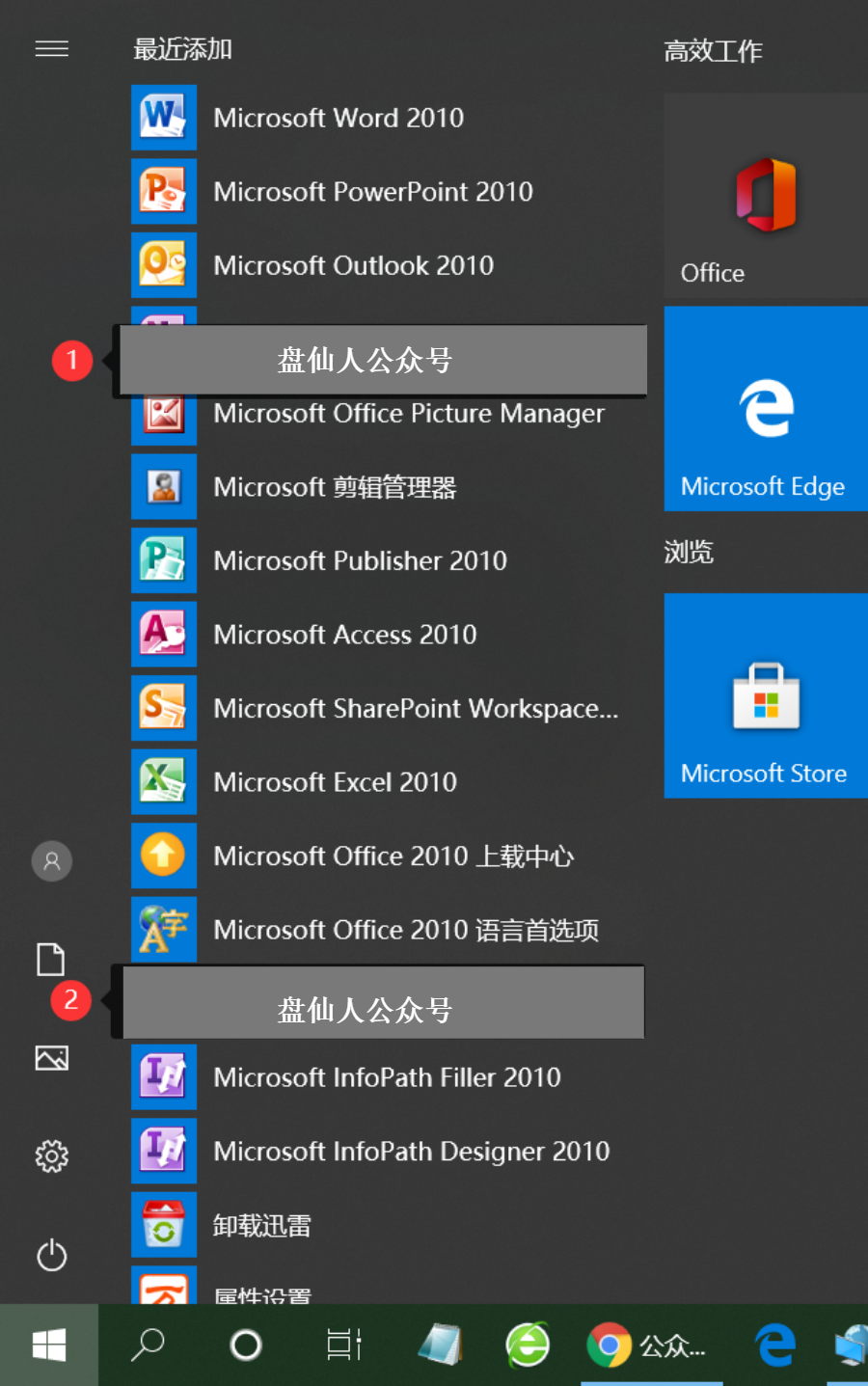
Task: Select Microsoft Publisher 2010 text entry
Action: coord(361,560)
